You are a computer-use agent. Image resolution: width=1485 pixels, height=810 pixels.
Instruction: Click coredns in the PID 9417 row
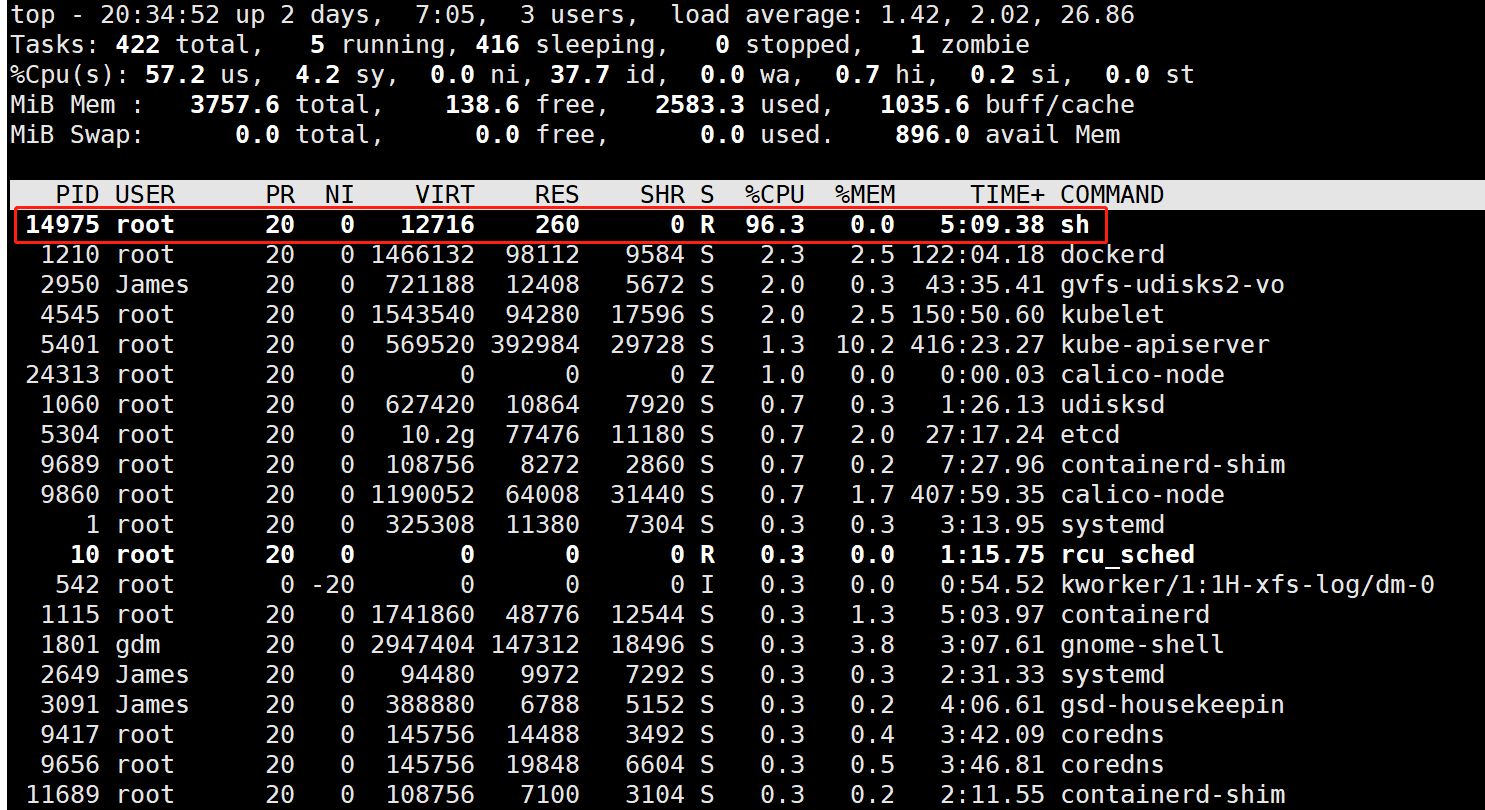[x=1112, y=734]
